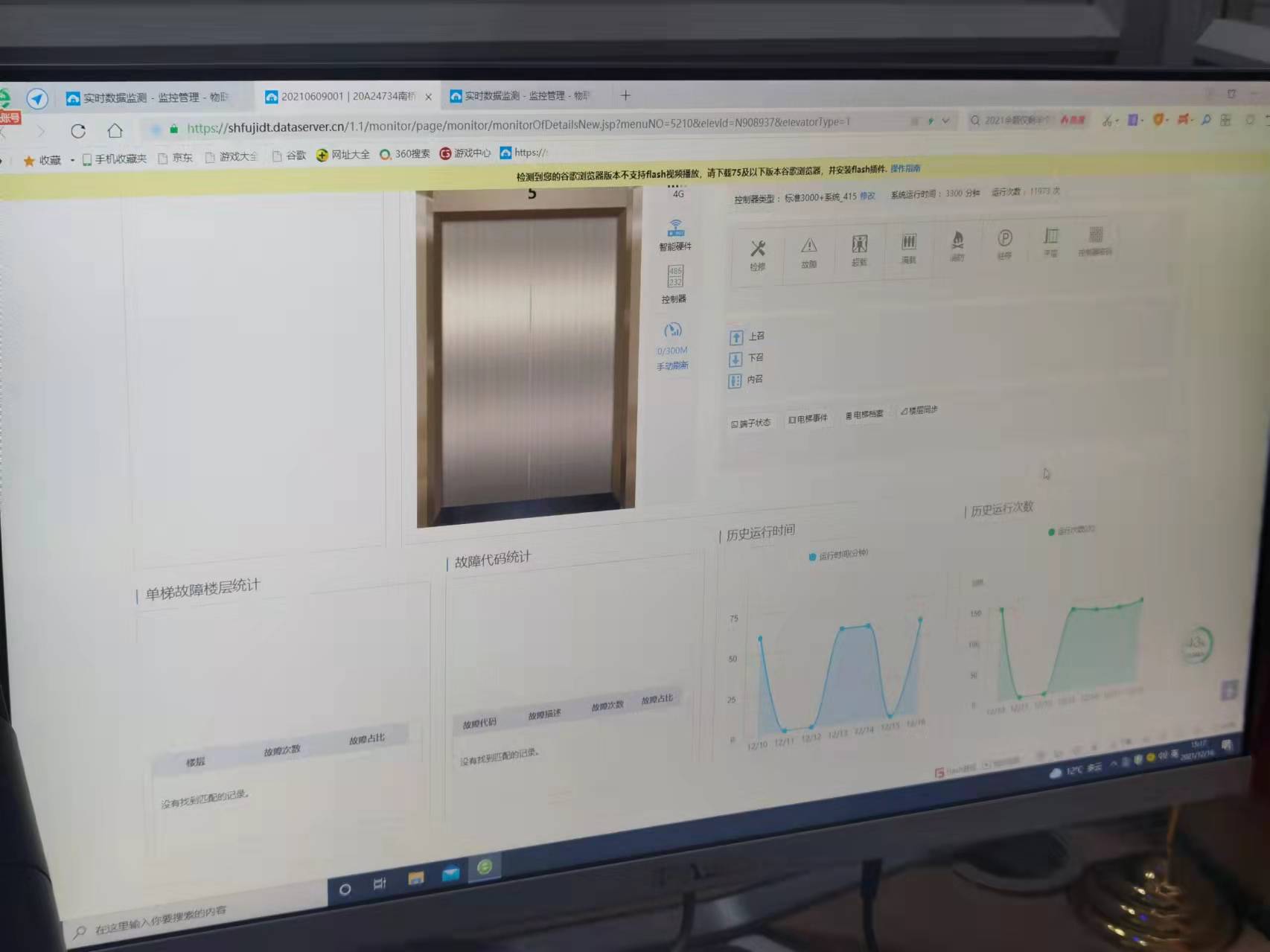Click the browser URL address field
The width and height of the screenshot is (1270, 952).
point(521,125)
